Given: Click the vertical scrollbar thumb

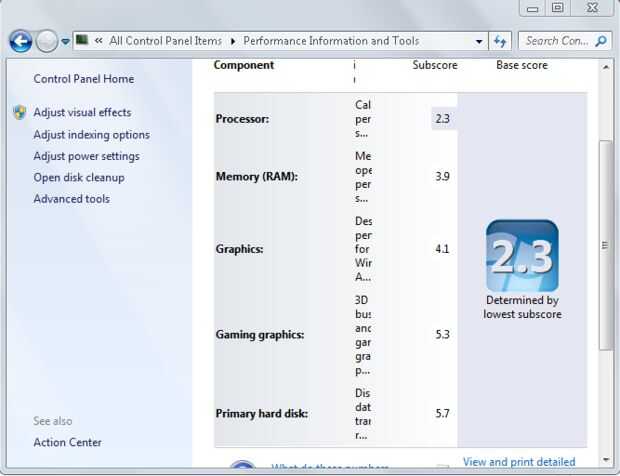Looking at the screenshot, I should coord(605,245).
